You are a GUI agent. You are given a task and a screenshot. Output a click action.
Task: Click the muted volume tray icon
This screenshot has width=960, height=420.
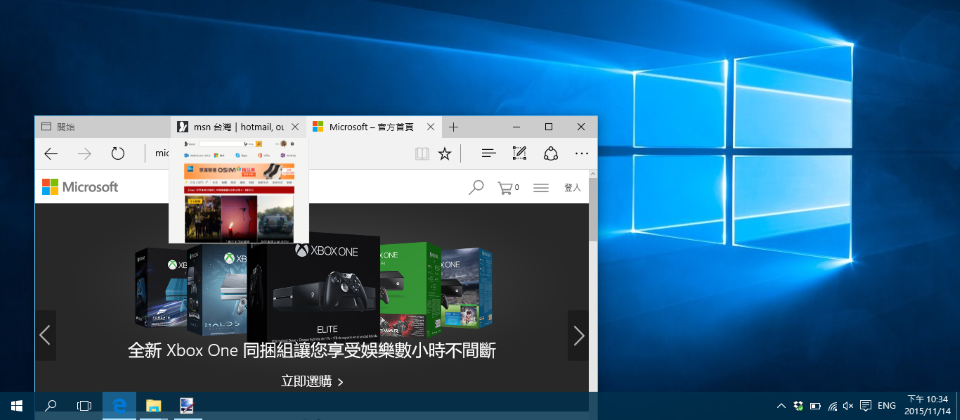pyautogui.click(x=849, y=406)
